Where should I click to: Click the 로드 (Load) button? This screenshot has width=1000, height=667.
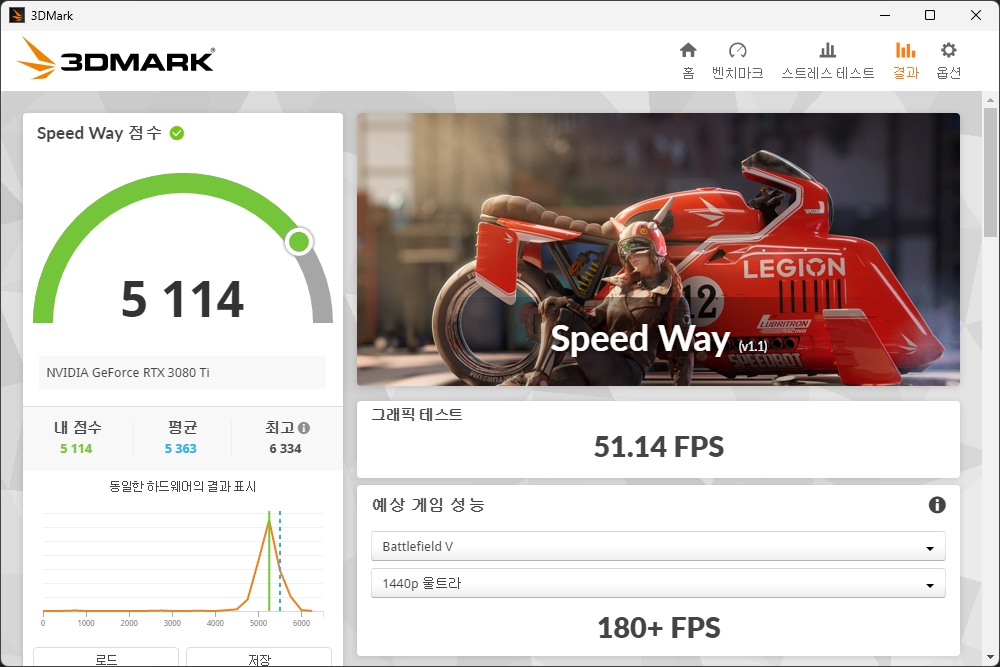(x=106, y=657)
